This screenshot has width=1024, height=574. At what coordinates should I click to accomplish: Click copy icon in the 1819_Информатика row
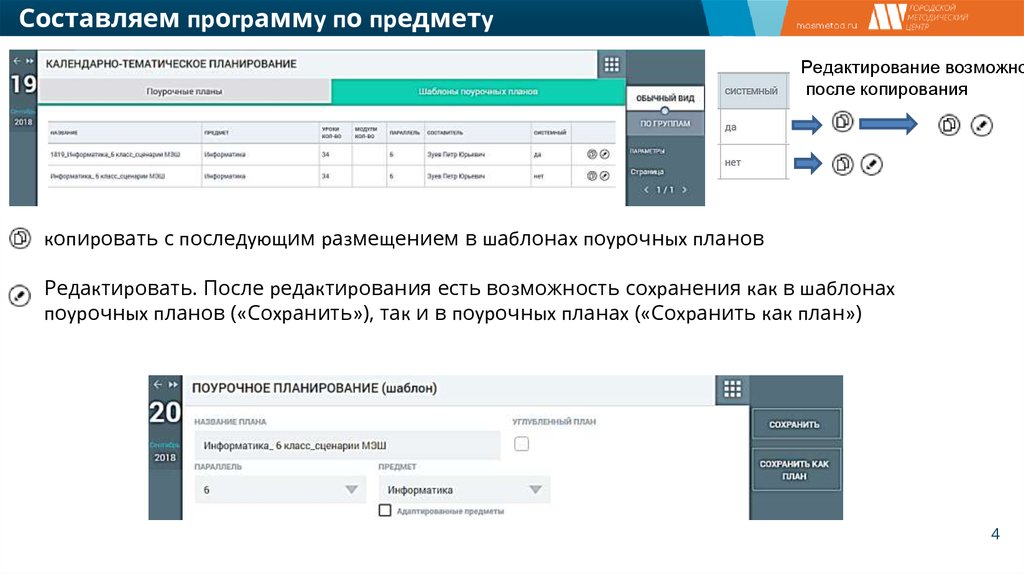tap(592, 155)
